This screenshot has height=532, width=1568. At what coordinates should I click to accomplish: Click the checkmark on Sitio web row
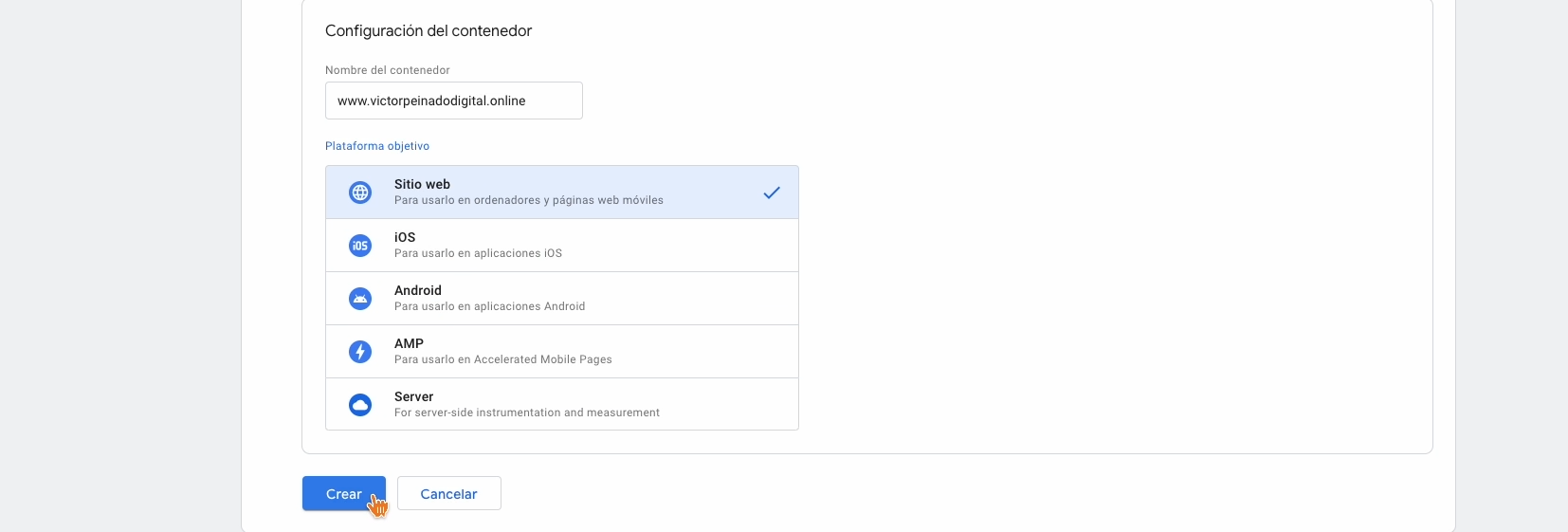pyautogui.click(x=772, y=193)
